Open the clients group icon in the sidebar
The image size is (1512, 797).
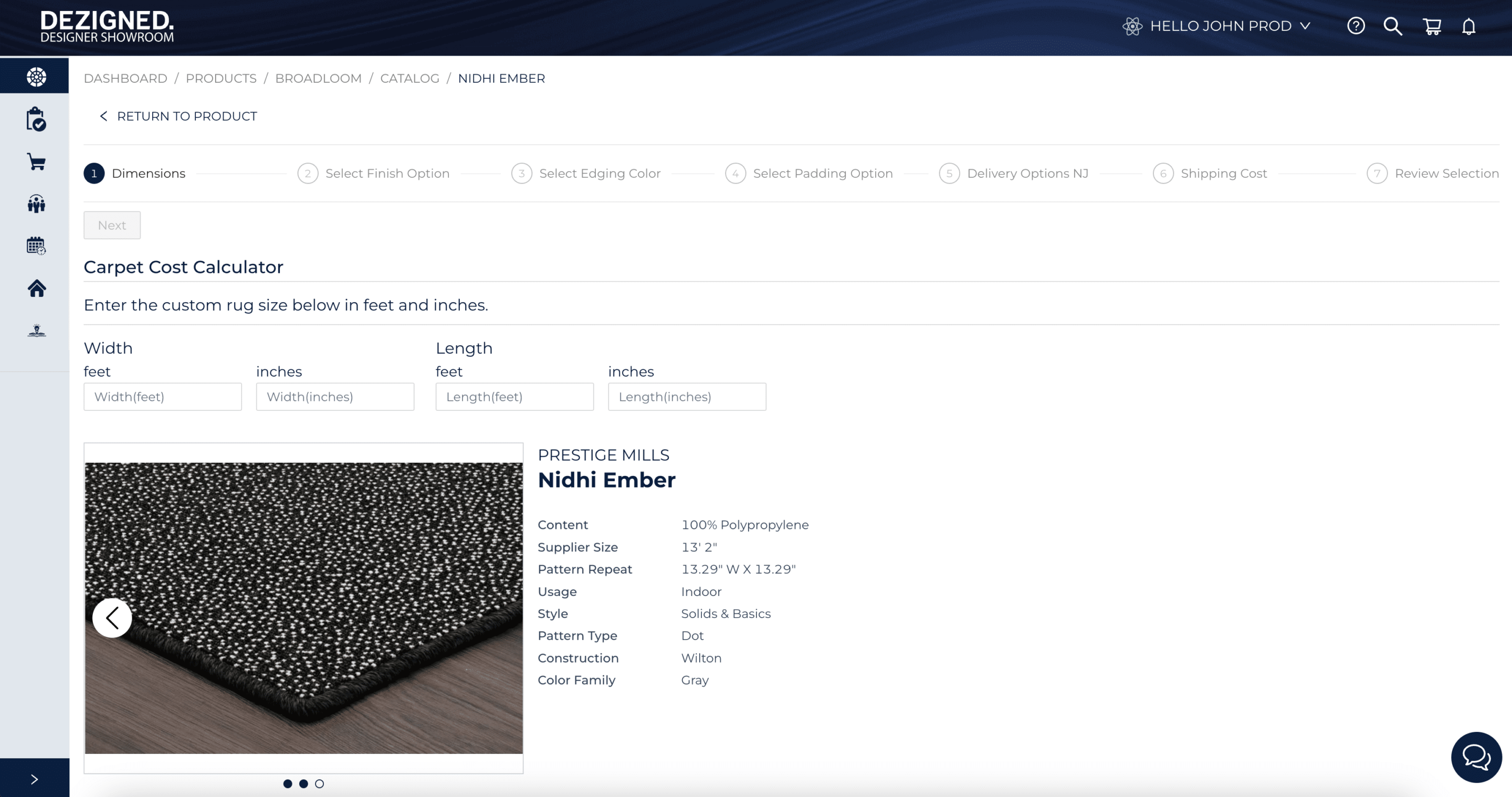click(x=35, y=204)
